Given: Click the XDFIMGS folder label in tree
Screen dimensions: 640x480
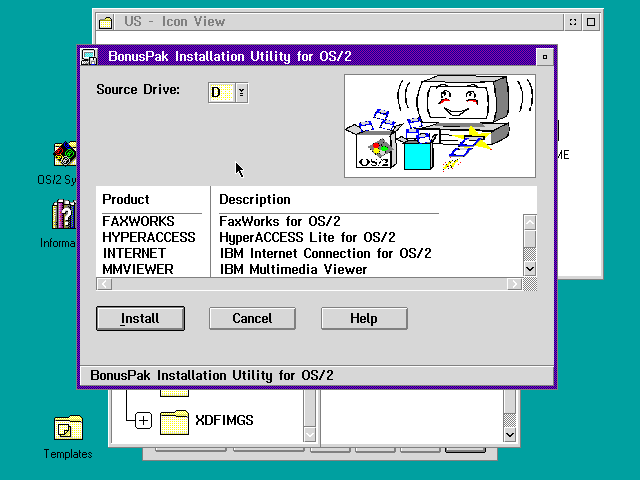Looking at the screenshot, I should point(224,420).
